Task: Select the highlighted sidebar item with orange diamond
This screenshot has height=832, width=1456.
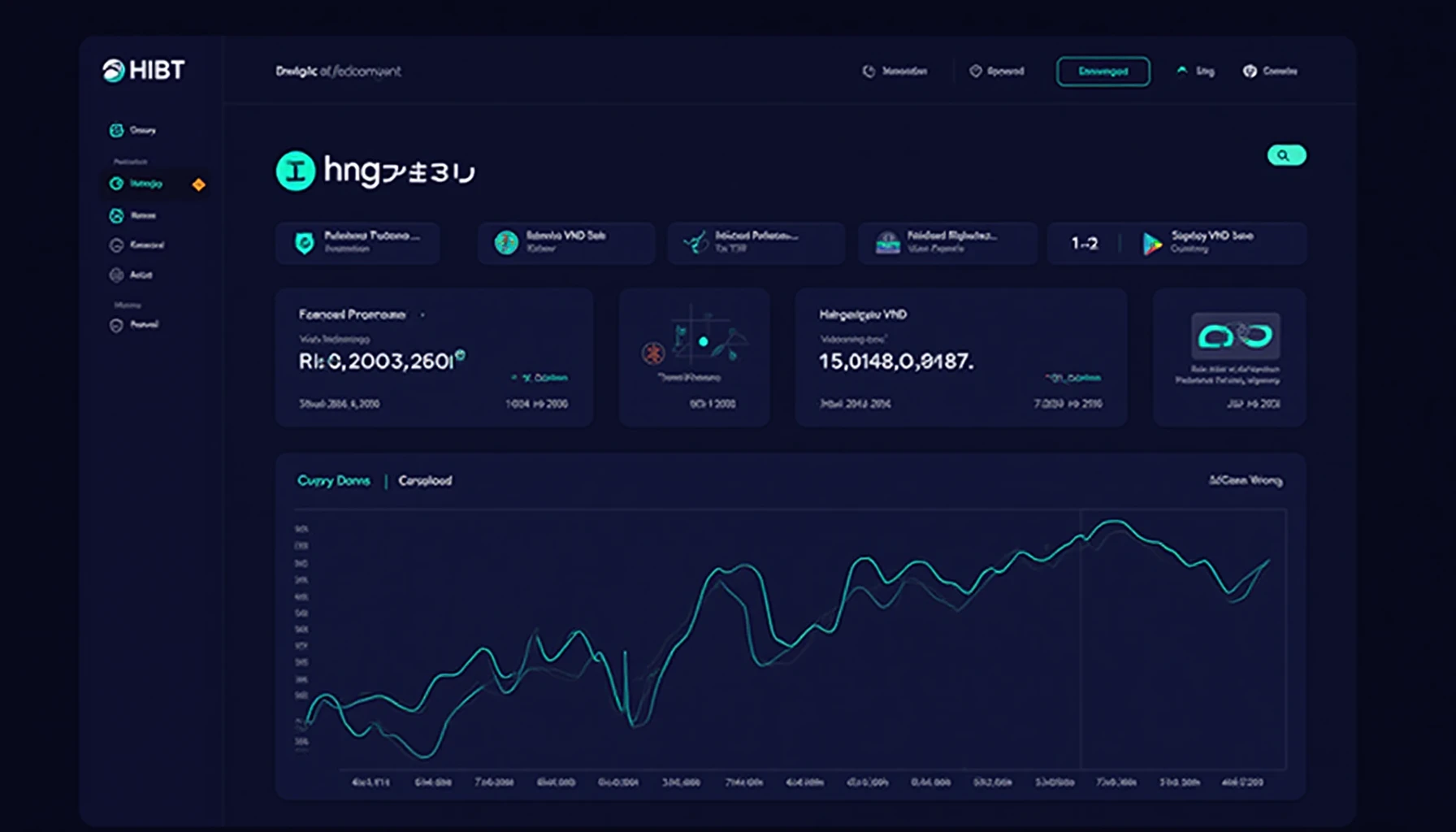Action: click(154, 184)
